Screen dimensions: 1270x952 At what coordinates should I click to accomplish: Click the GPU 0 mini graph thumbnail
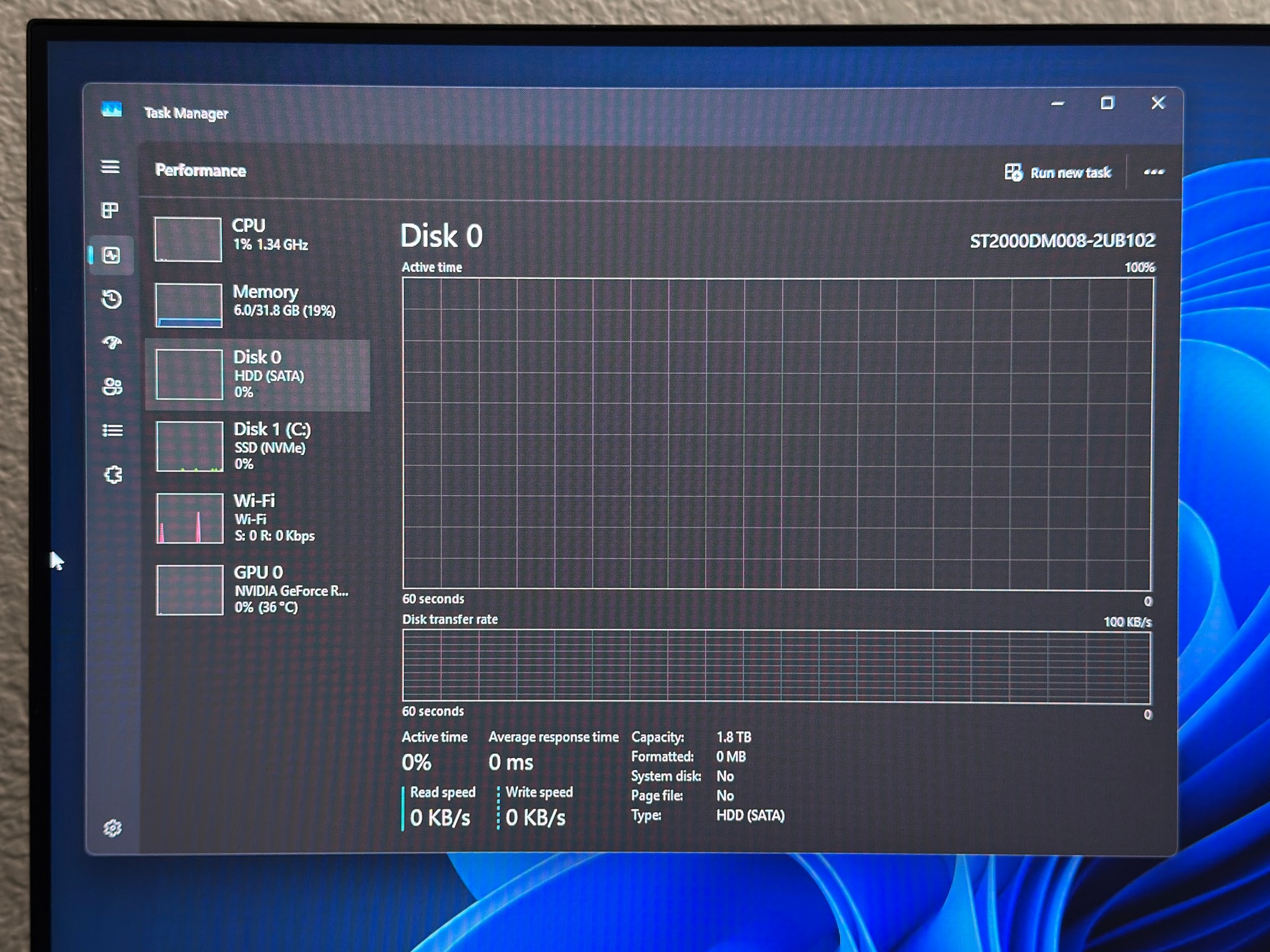190,589
